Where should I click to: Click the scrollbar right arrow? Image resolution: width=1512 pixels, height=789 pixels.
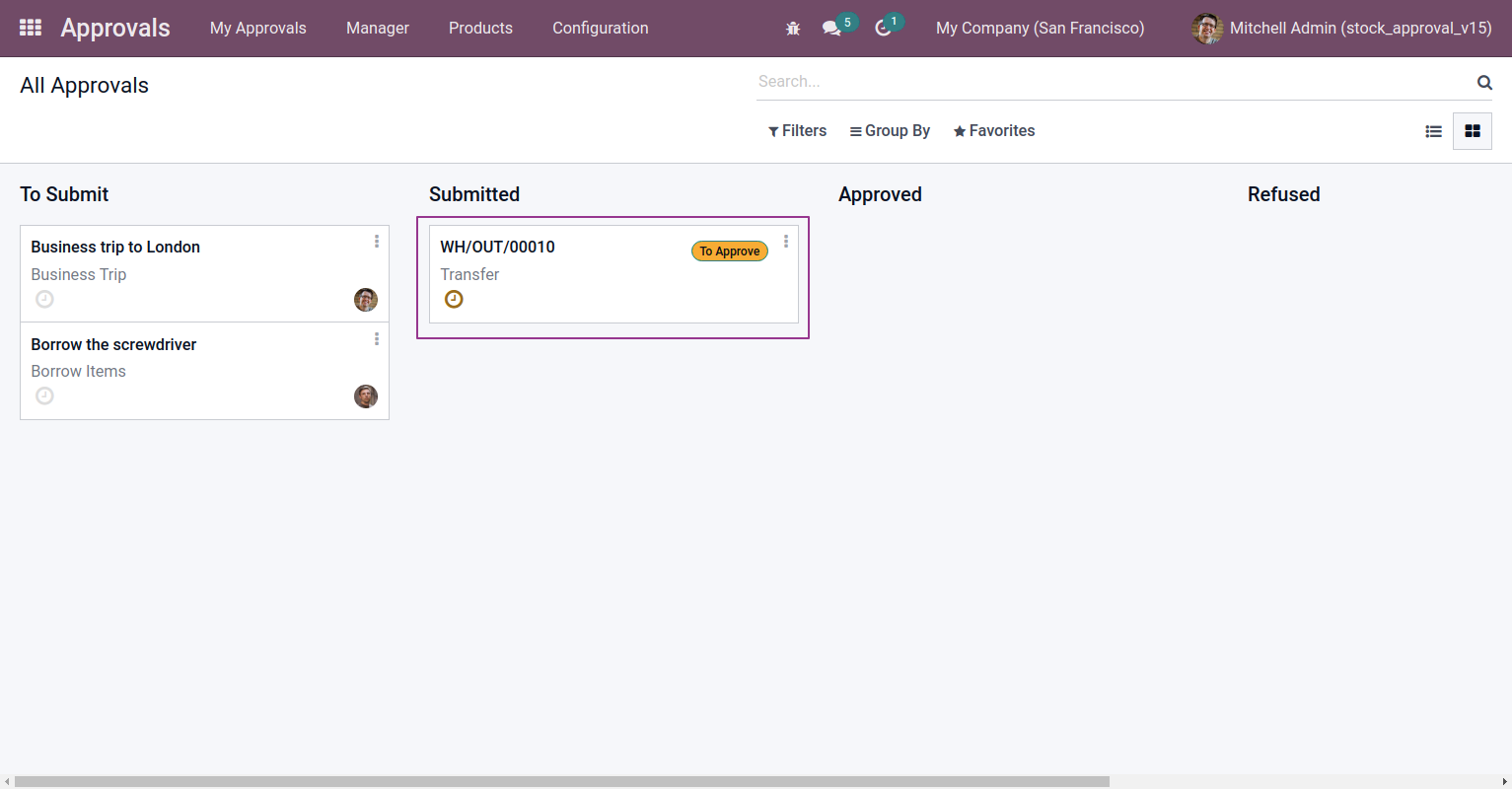[x=1504, y=781]
